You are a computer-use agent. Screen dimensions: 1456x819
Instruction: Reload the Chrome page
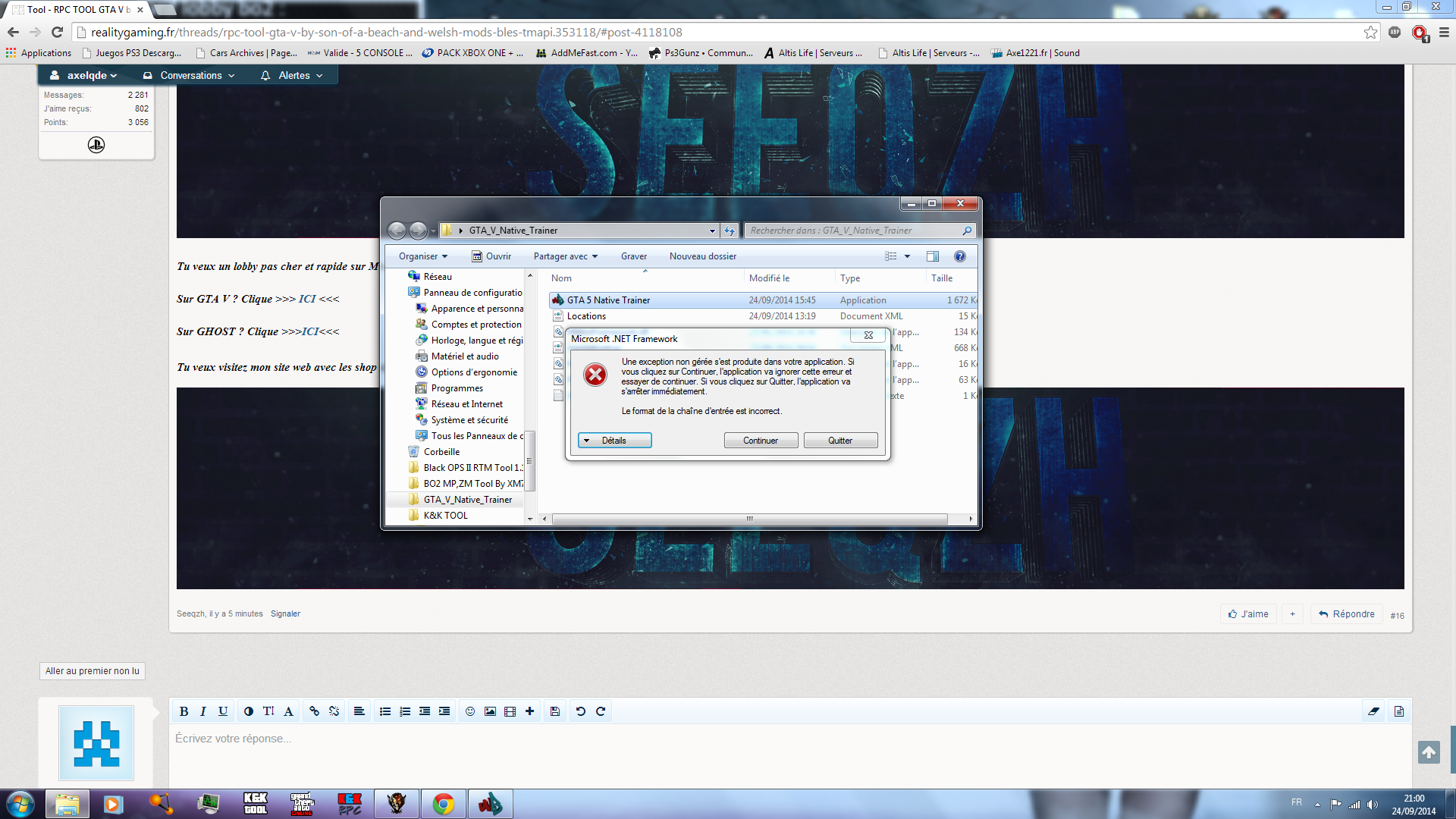click(x=57, y=32)
